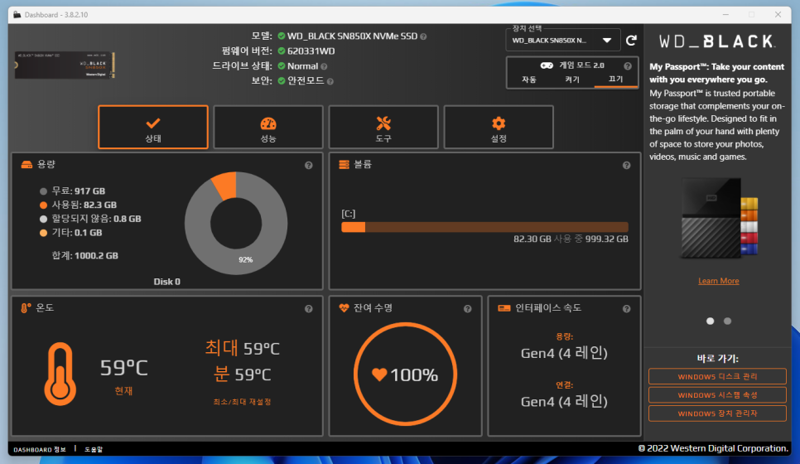Open help for the 잔여 수명 panel
Image resolution: width=800 pixels, height=464 pixels.
coord(467,309)
